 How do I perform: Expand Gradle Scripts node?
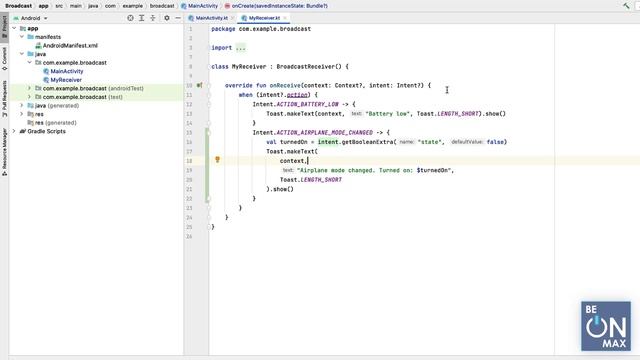(14, 131)
